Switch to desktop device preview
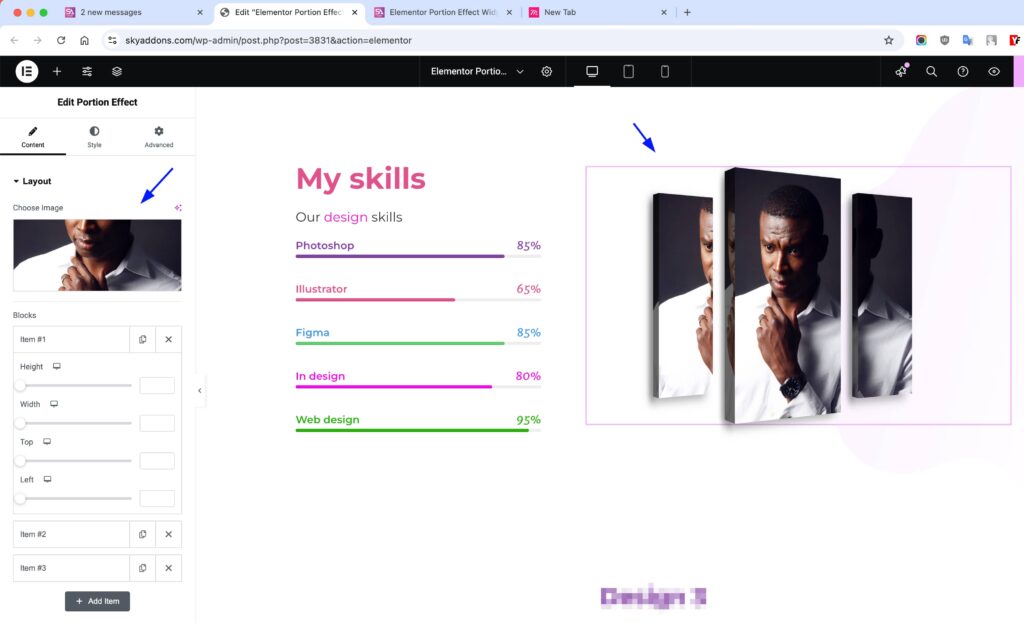 point(592,71)
